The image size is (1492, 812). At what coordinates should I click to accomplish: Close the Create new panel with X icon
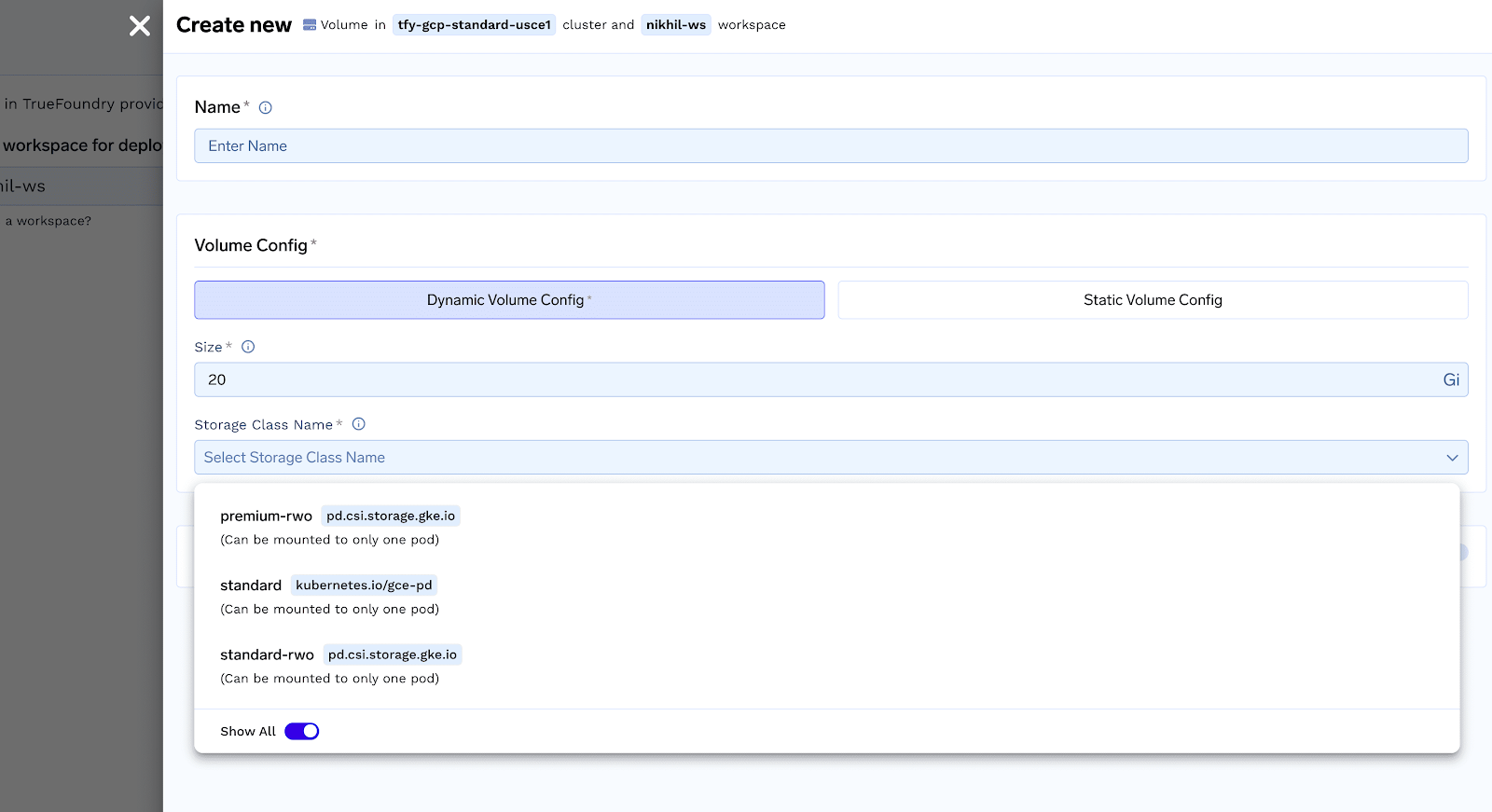click(x=140, y=26)
